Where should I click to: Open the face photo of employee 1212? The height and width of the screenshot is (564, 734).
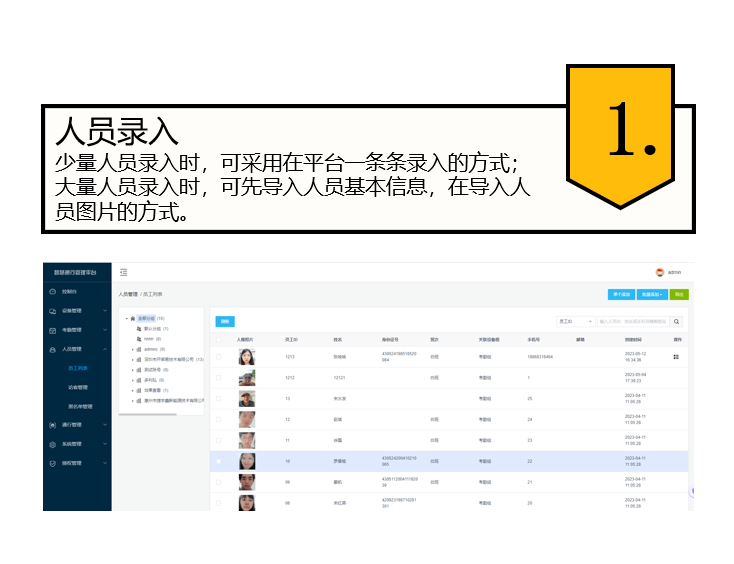coord(247,378)
